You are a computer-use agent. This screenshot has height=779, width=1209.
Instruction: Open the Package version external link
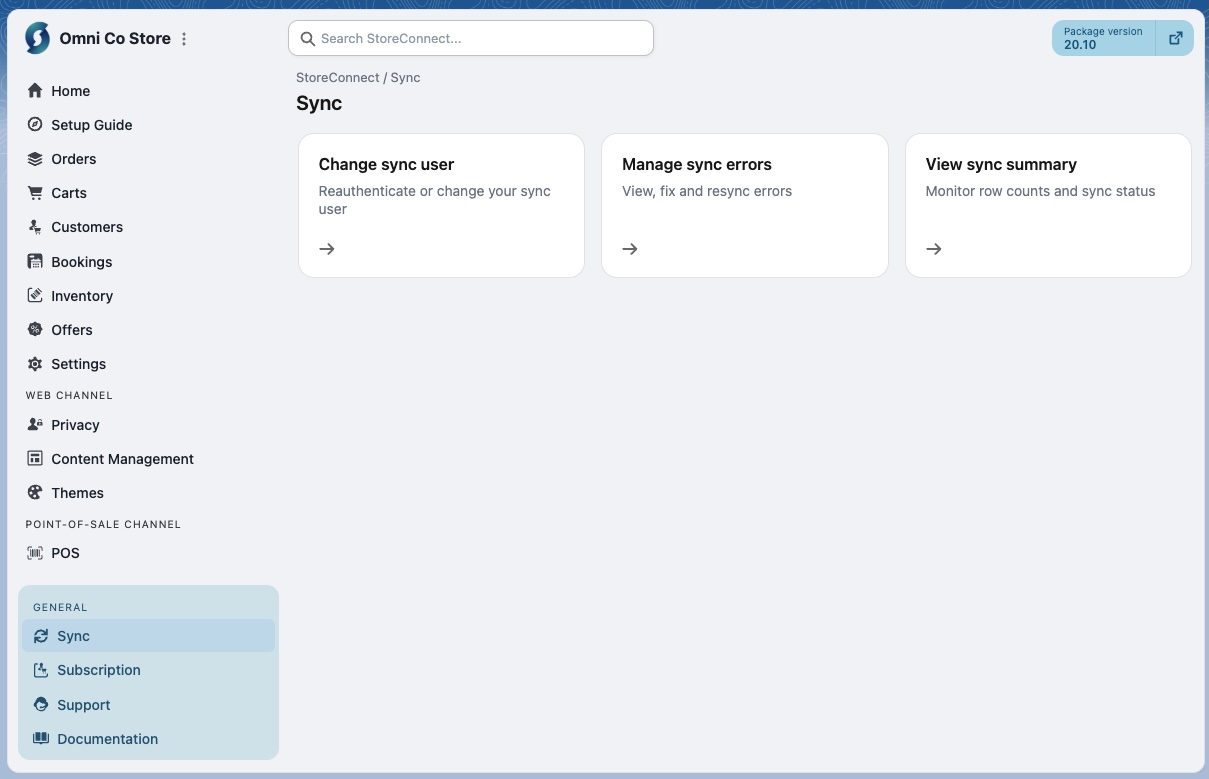tap(1175, 37)
